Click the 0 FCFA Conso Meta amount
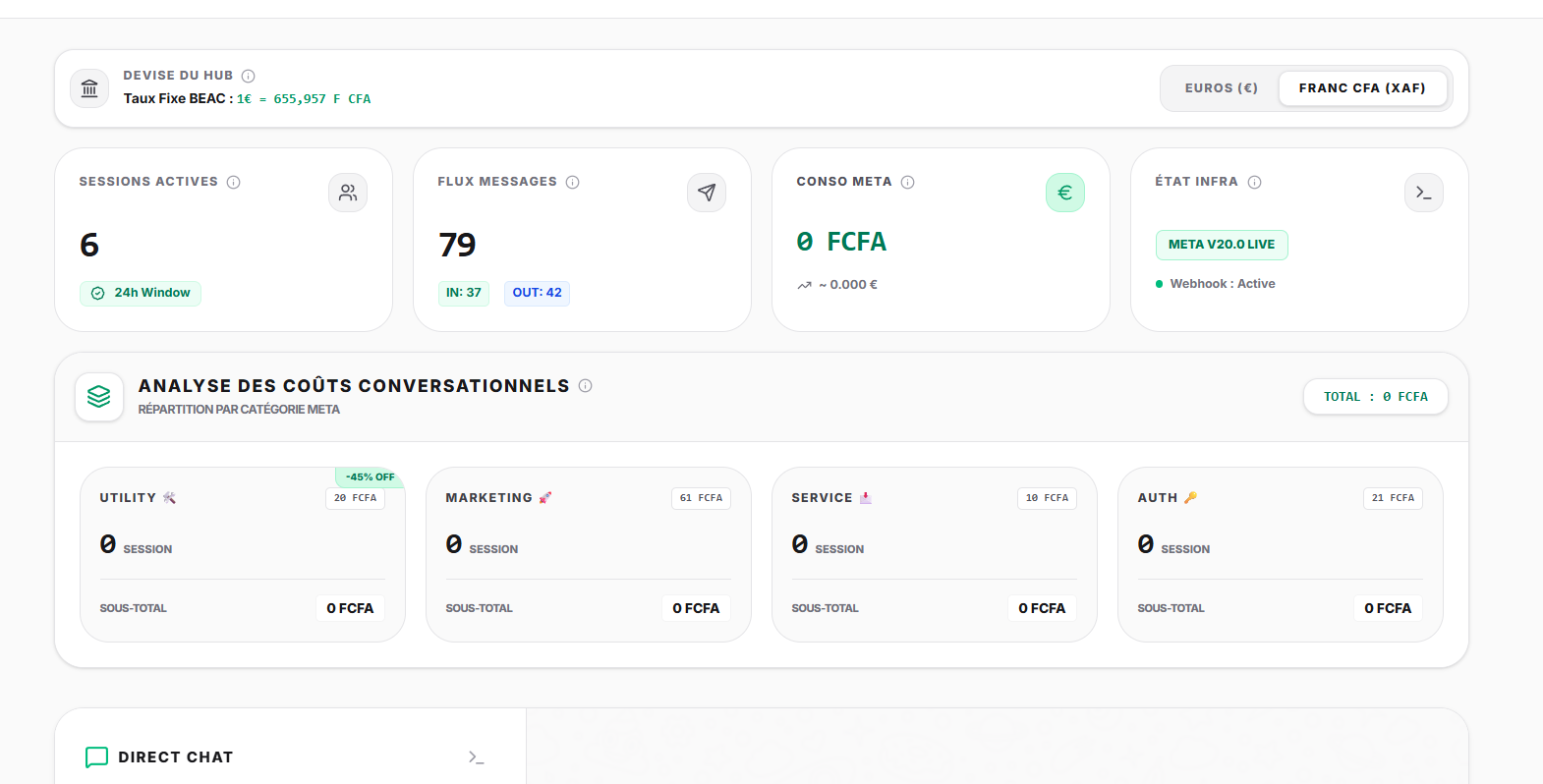The image size is (1543, 784). click(x=841, y=242)
